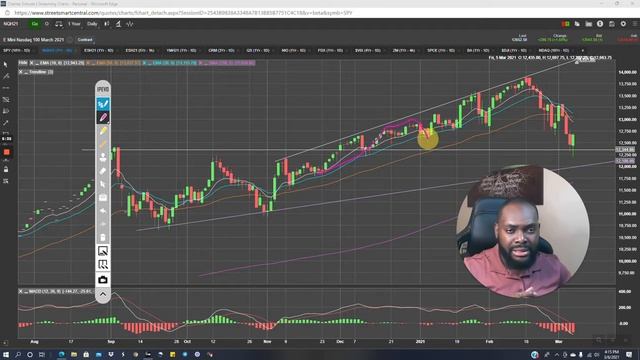Switch to the NDAQ chart tab
Screen dimensions: 640x360
pyautogui.click(x=553, y=51)
